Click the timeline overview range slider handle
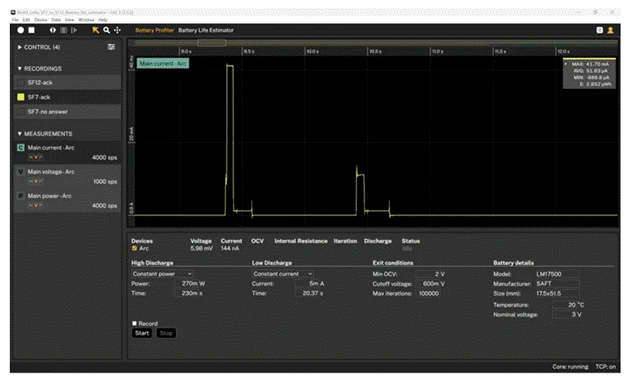 click(x=212, y=43)
